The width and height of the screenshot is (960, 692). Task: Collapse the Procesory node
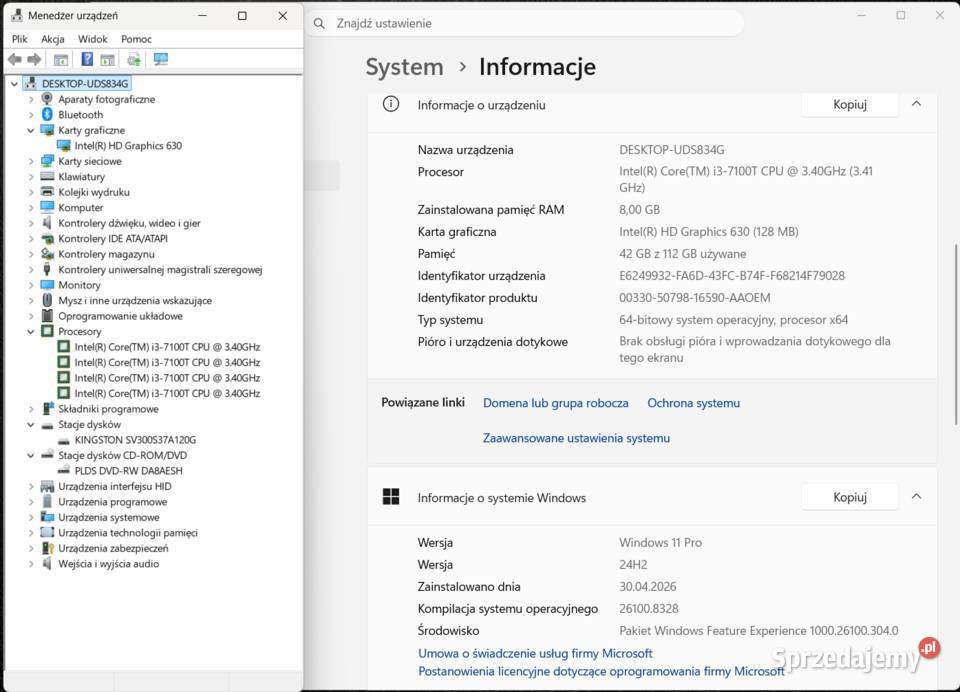pos(31,331)
